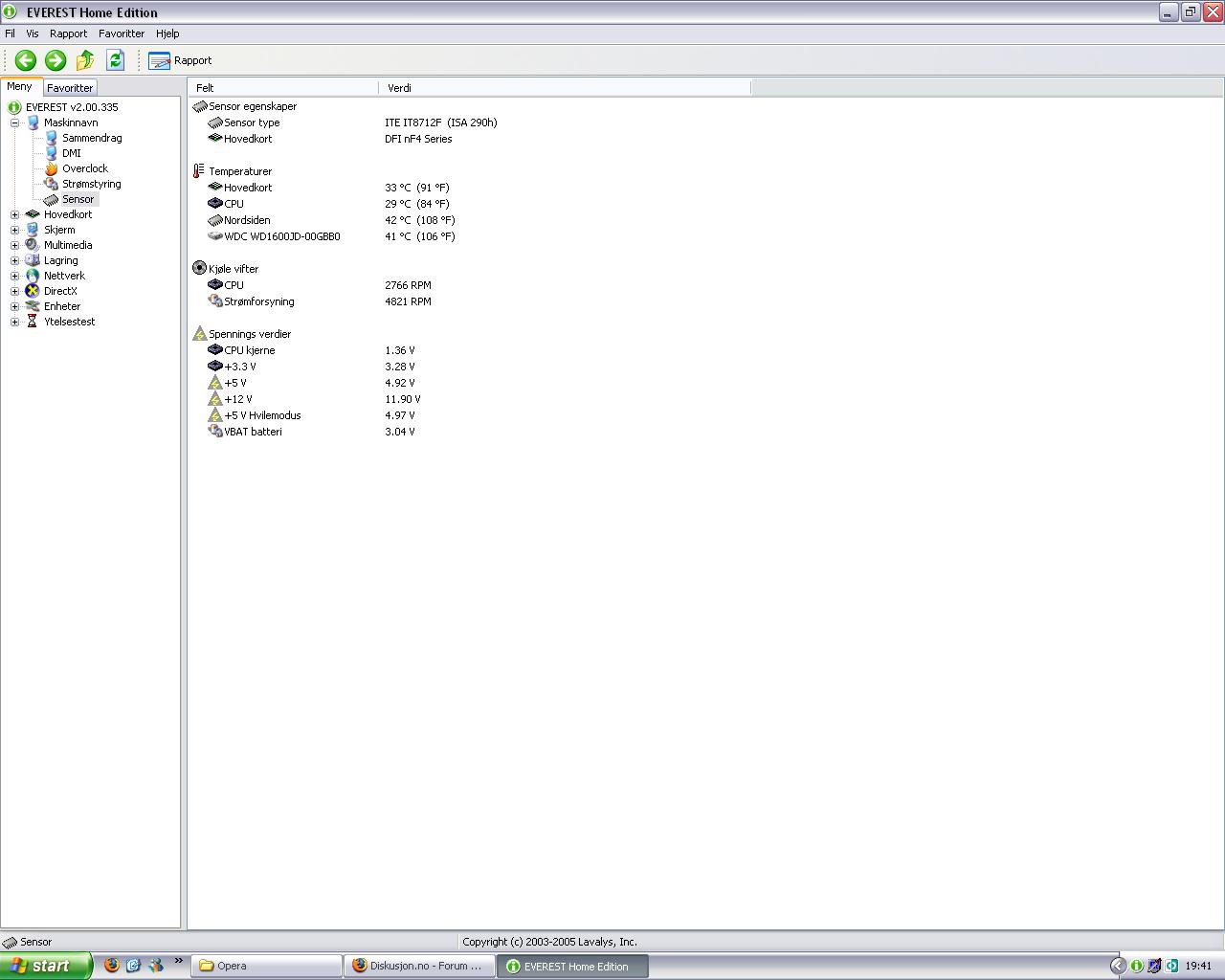Image resolution: width=1225 pixels, height=980 pixels.
Task: Collapse the Maskinnavn tree node
Action: click(x=15, y=122)
